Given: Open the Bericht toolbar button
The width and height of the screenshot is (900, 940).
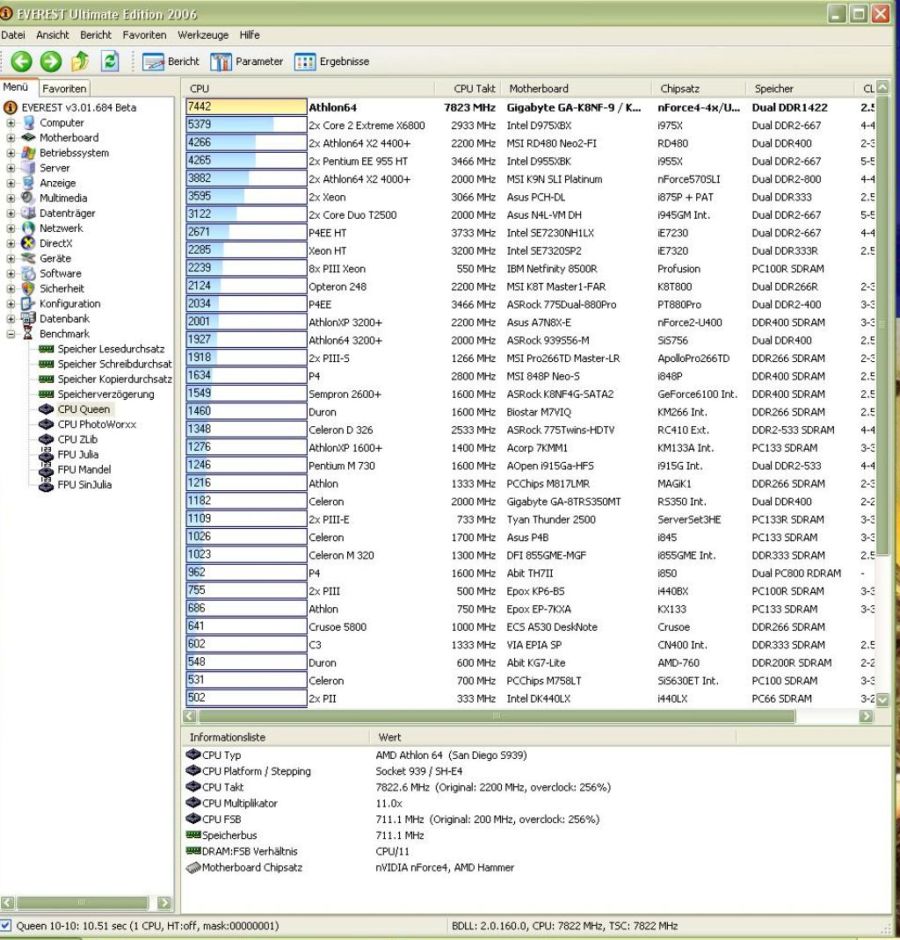Looking at the screenshot, I should click(x=170, y=62).
